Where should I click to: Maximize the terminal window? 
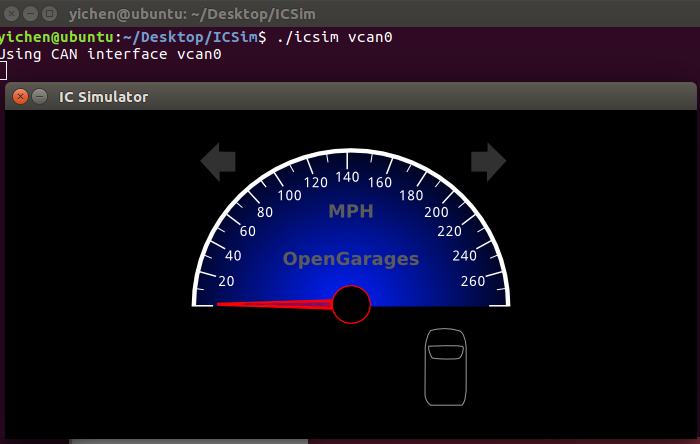tap(49, 14)
